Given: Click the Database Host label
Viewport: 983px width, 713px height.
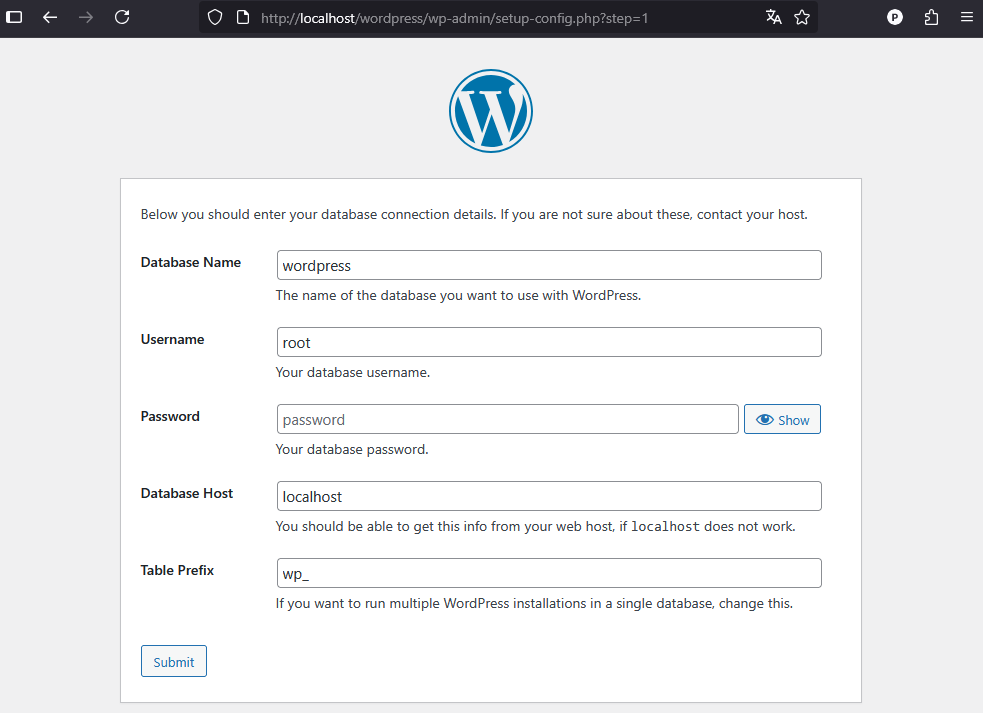Looking at the screenshot, I should tap(186, 494).
